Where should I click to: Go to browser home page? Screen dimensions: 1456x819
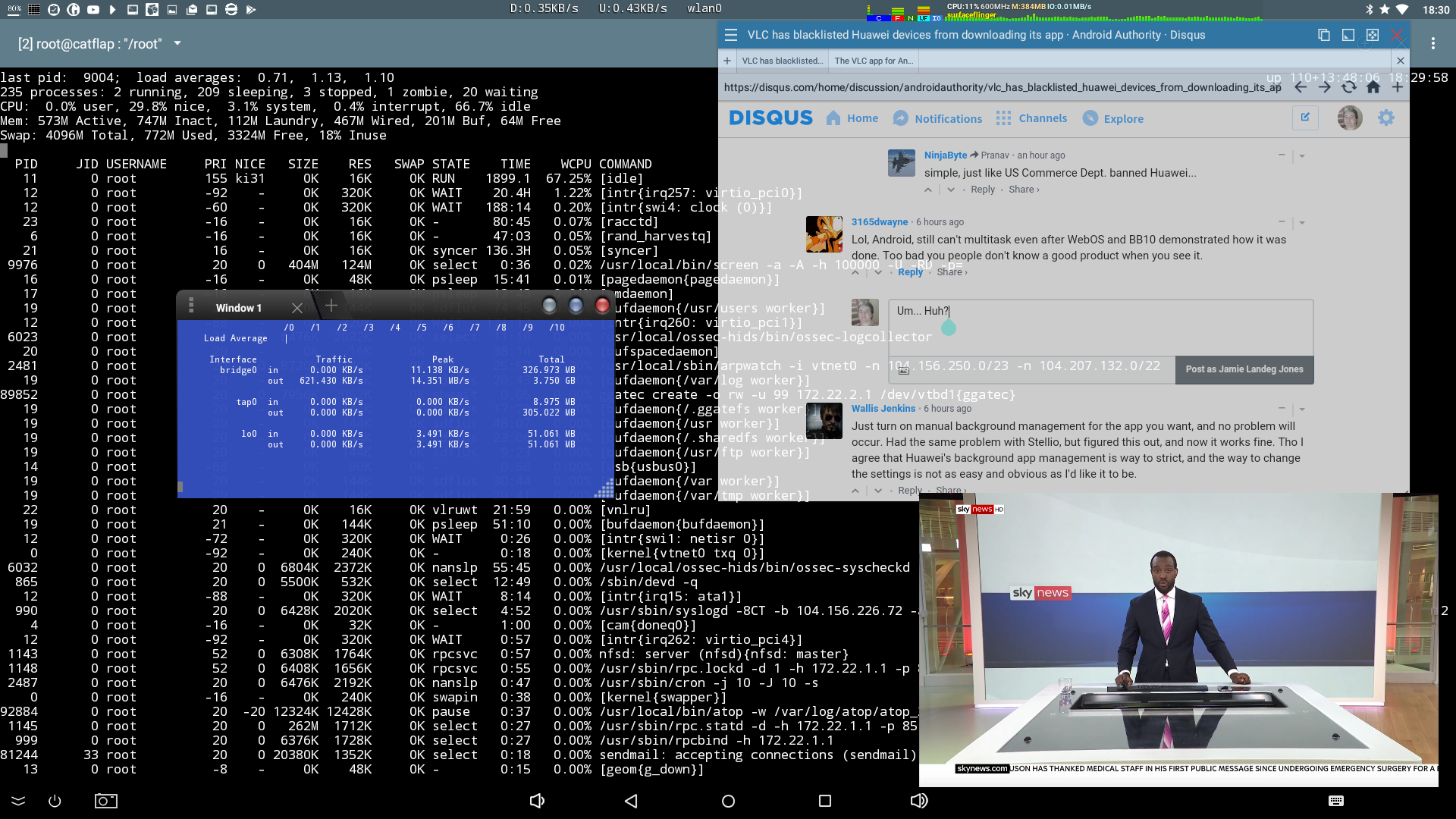point(1373,87)
